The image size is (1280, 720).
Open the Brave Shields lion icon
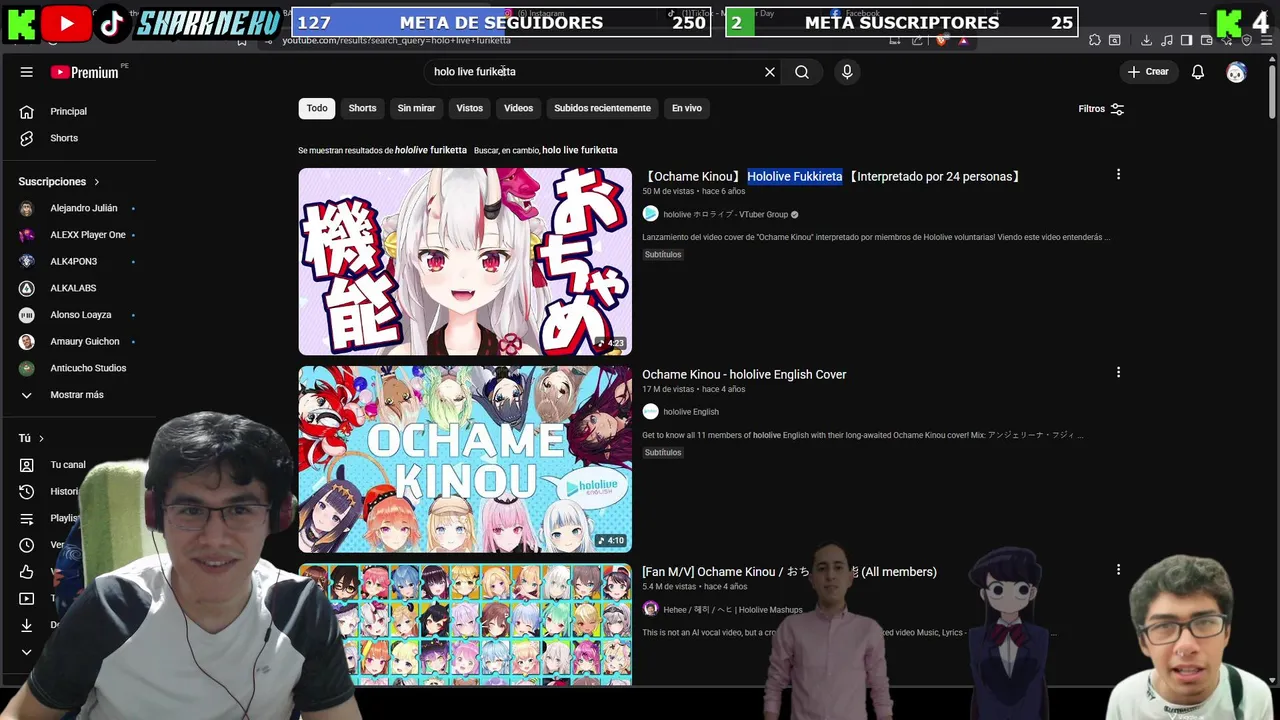(x=941, y=41)
